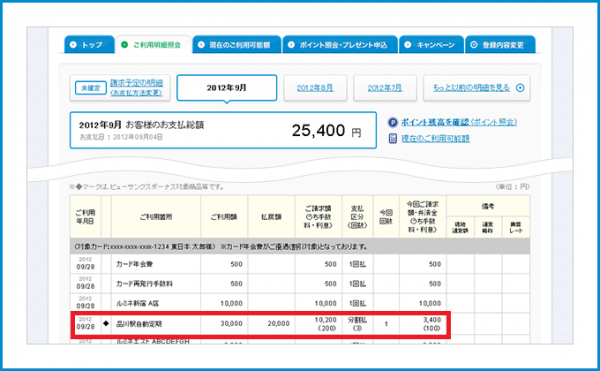Click arrow icon on キャンペーン tab
Image resolution: width=600 pixels, height=371 pixels.
[x=408, y=44]
